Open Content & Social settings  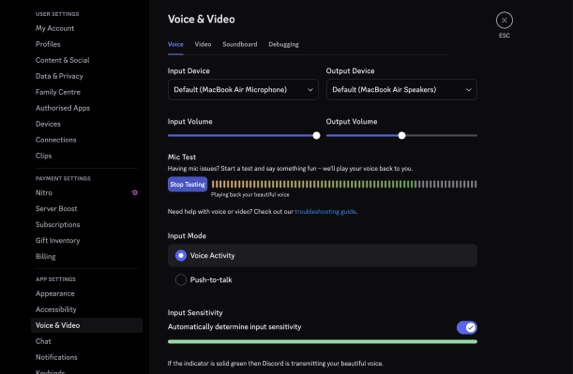point(62,60)
